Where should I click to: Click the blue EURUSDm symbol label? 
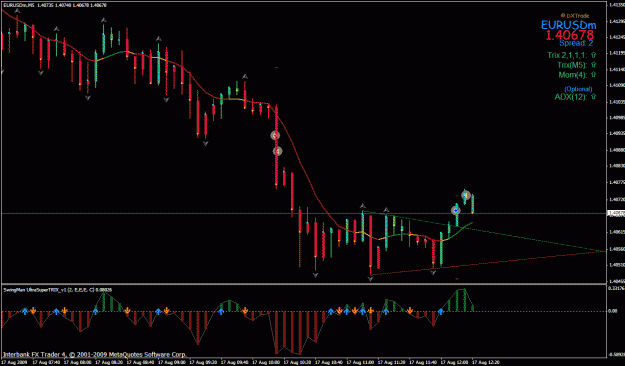pyautogui.click(x=568, y=26)
